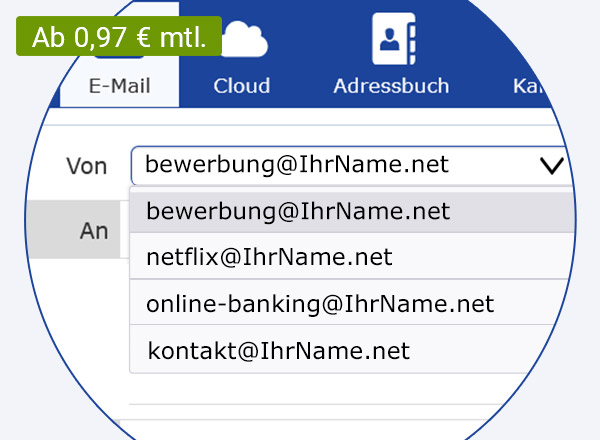Screen dimensions: 600x440
Task: Expand the Von sender dropdown arrow
Action: click(x=551, y=166)
